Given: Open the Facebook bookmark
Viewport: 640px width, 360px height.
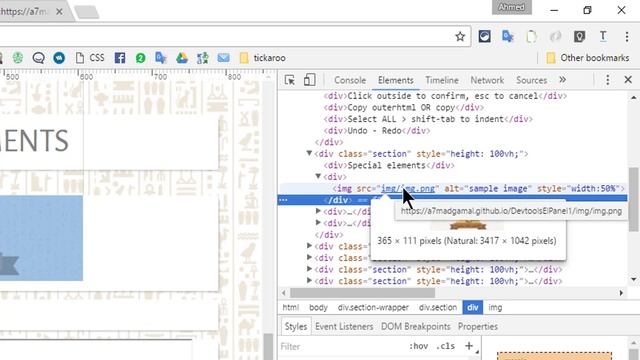Looking at the screenshot, I should 120,58.
